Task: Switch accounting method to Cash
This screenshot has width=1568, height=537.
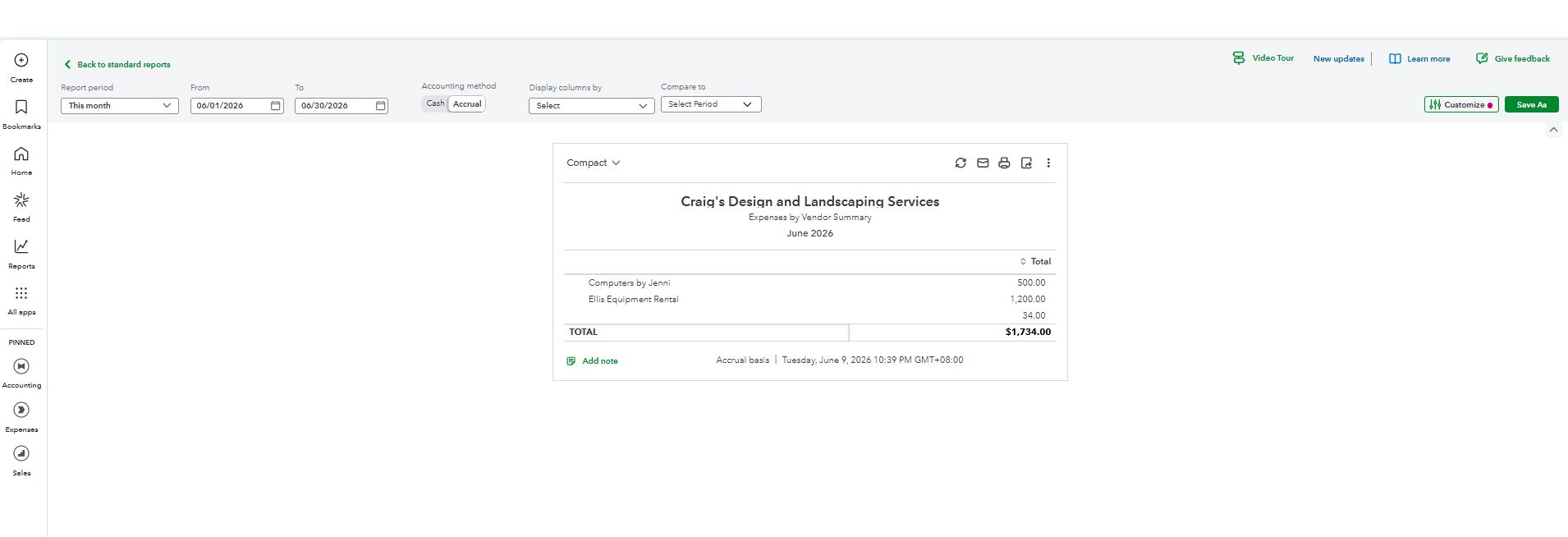Action: pyautogui.click(x=435, y=103)
